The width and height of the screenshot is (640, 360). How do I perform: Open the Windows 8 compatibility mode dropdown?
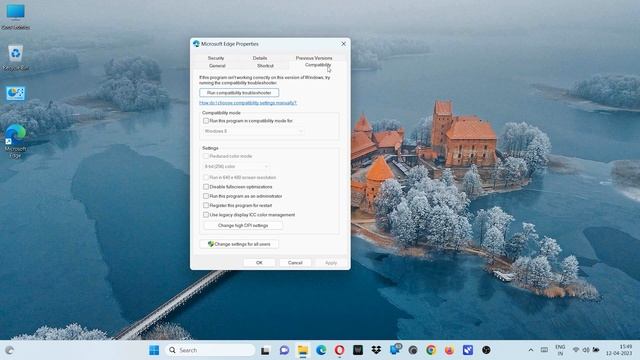click(x=253, y=131)
